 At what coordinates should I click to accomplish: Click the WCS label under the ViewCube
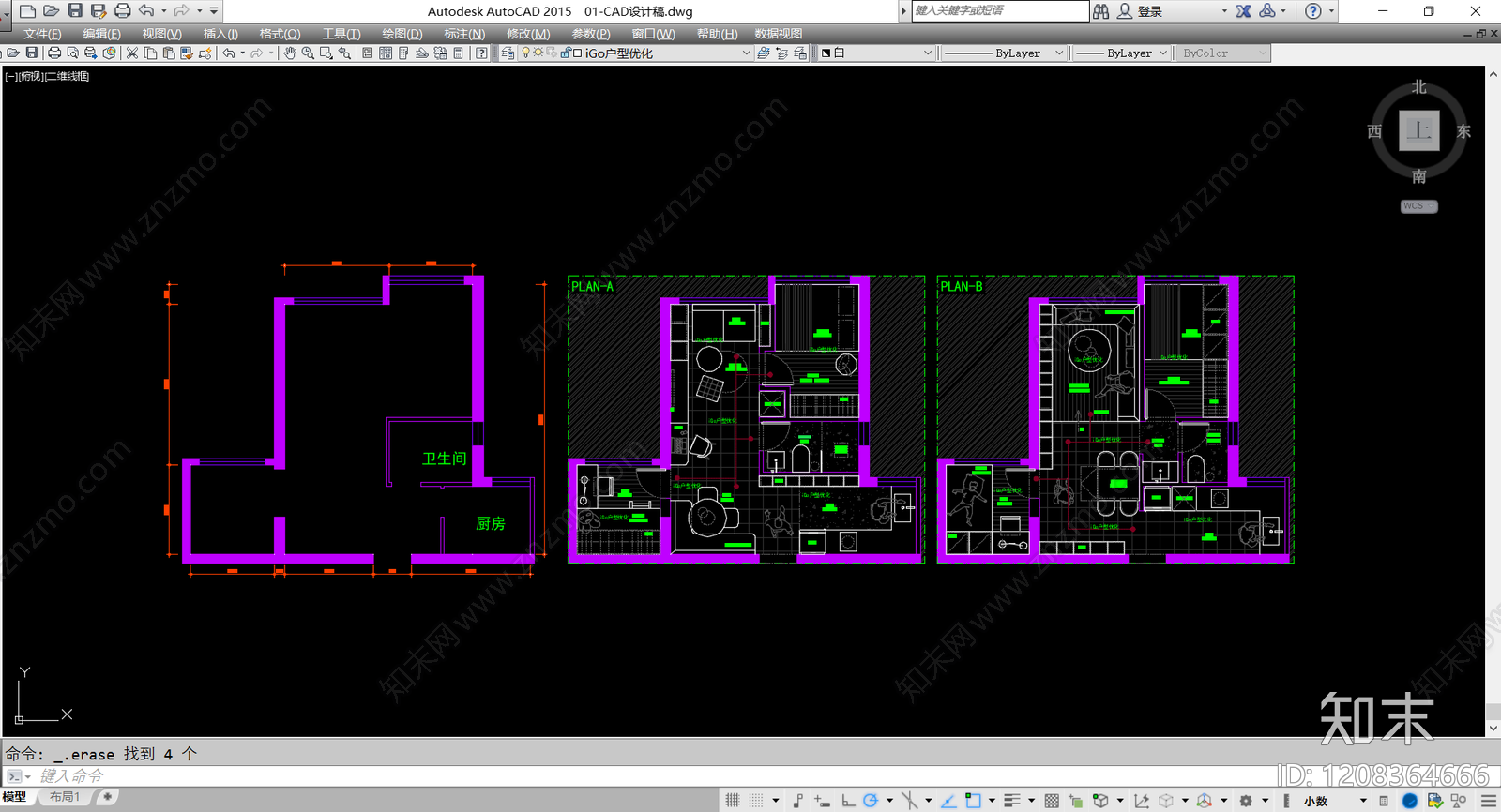click(x=1418, y=206)
